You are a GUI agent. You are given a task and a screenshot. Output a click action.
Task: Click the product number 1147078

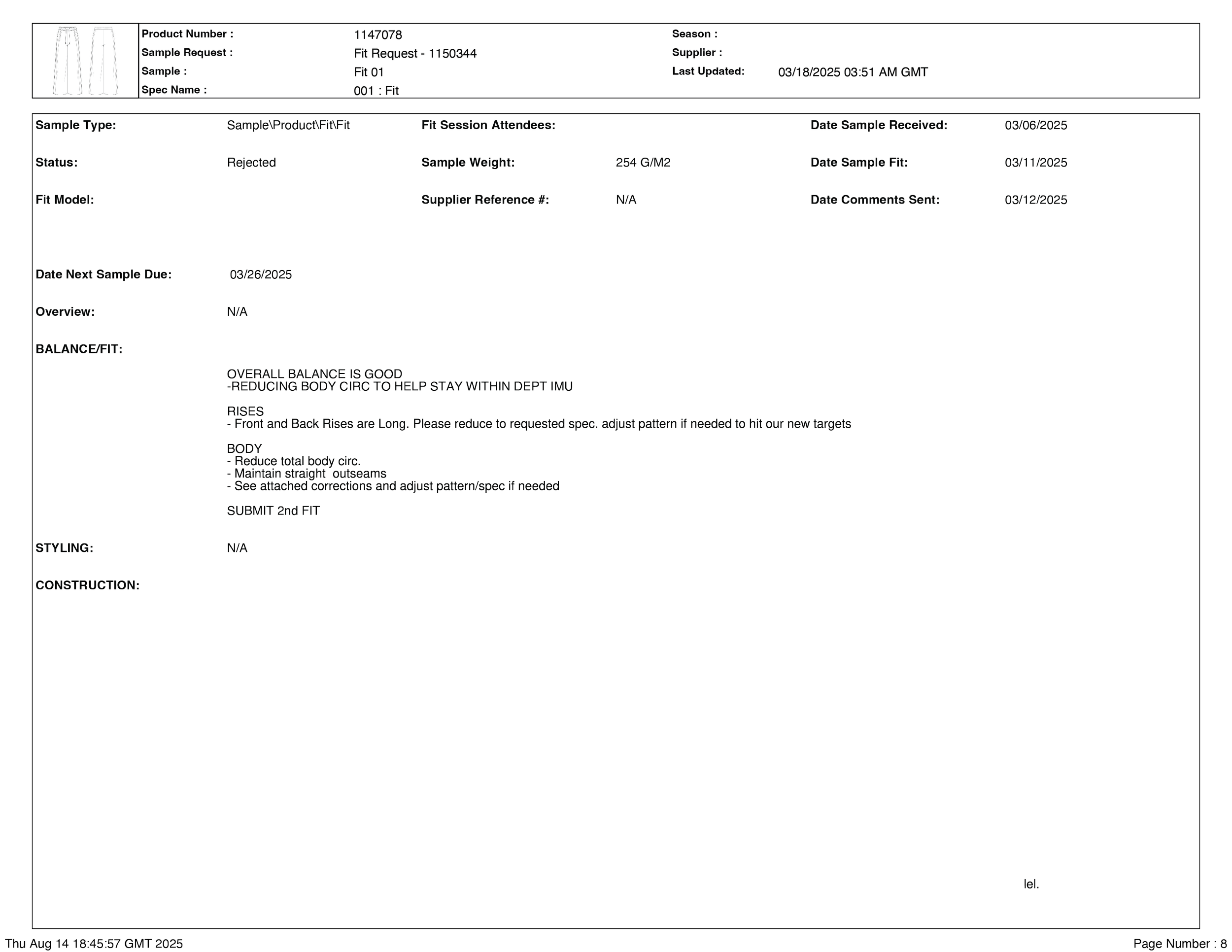tap(377, 35)
